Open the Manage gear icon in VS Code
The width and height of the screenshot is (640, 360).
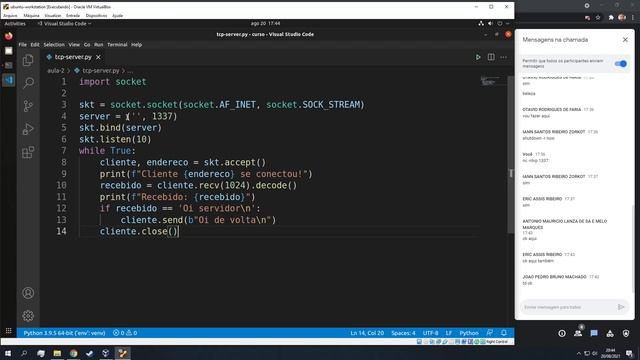[x=28, y=316]
